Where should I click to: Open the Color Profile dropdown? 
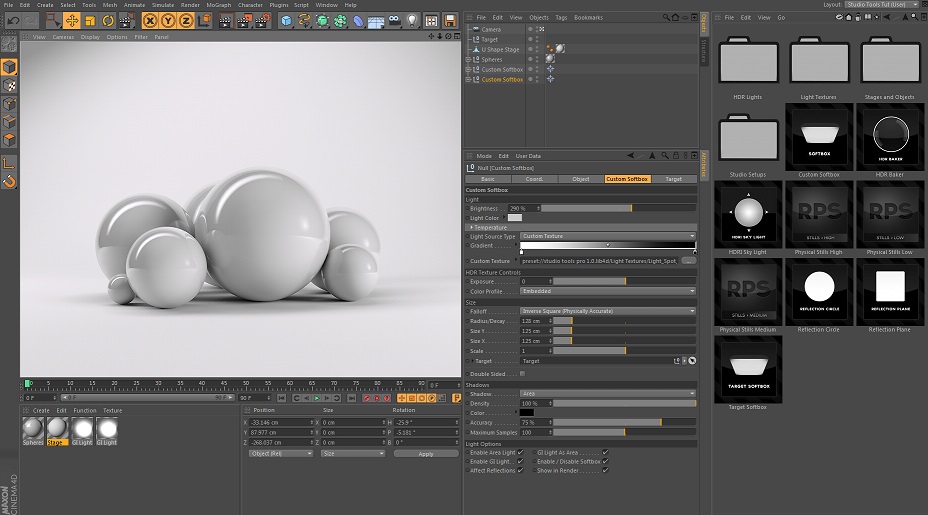tap(608, 291)
